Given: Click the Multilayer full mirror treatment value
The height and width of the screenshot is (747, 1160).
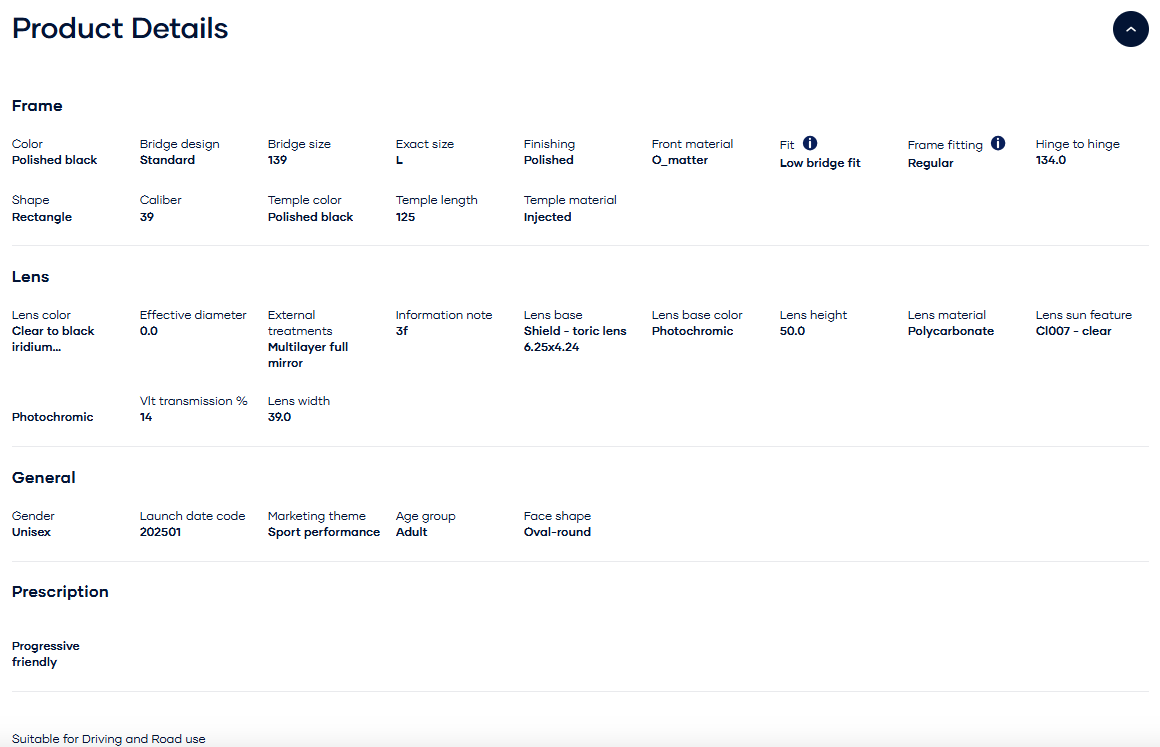Looking at the screenshot, I should tap(307, 355).
